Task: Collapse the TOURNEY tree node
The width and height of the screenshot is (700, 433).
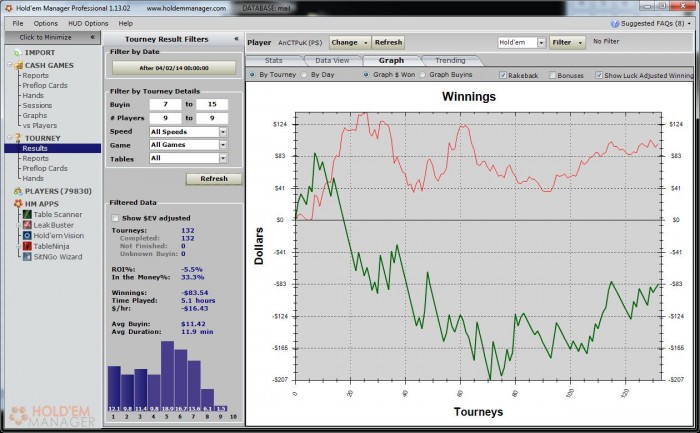Action: (x=9, y=137)
